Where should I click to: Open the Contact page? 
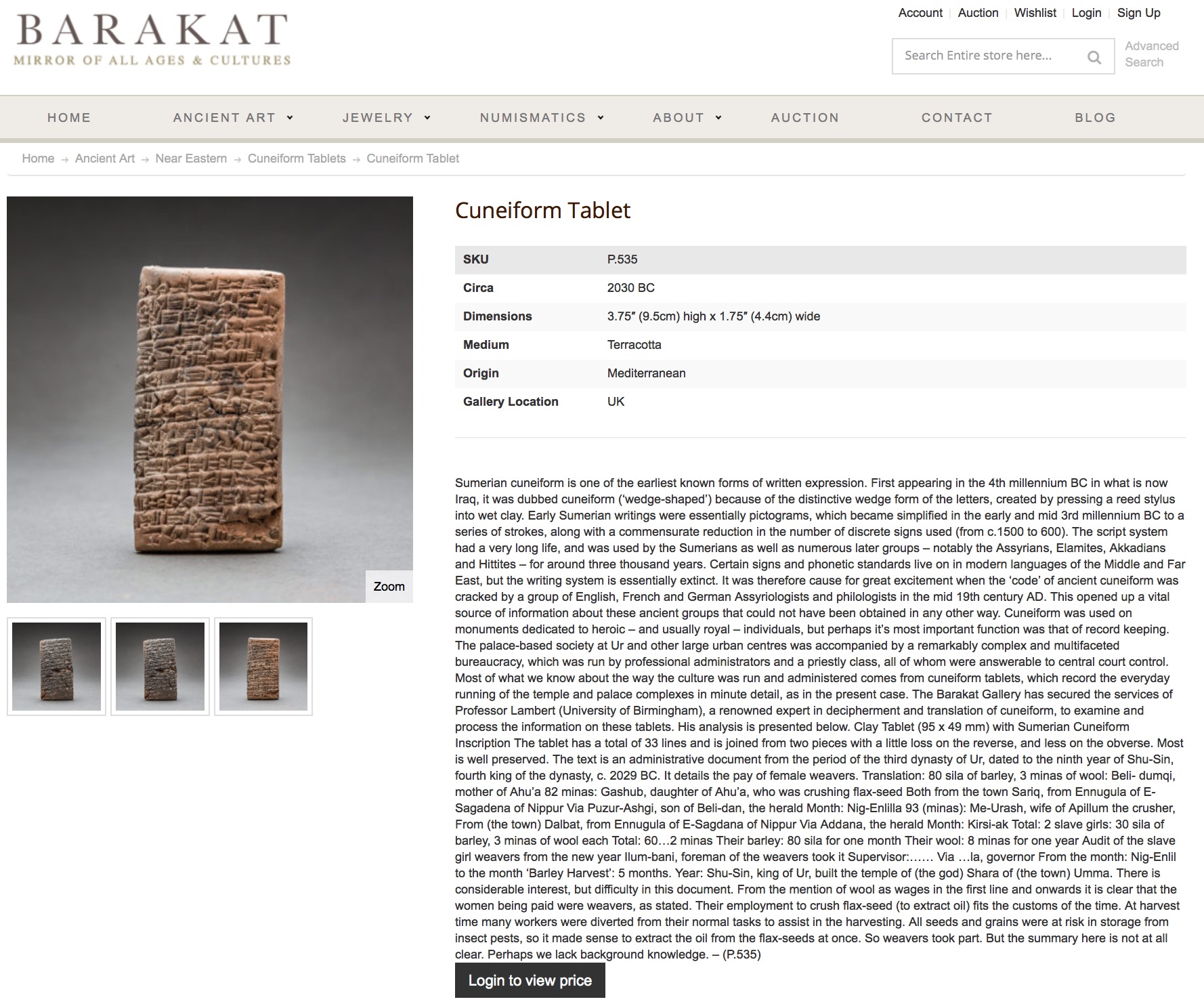click(x=956, y=118)
